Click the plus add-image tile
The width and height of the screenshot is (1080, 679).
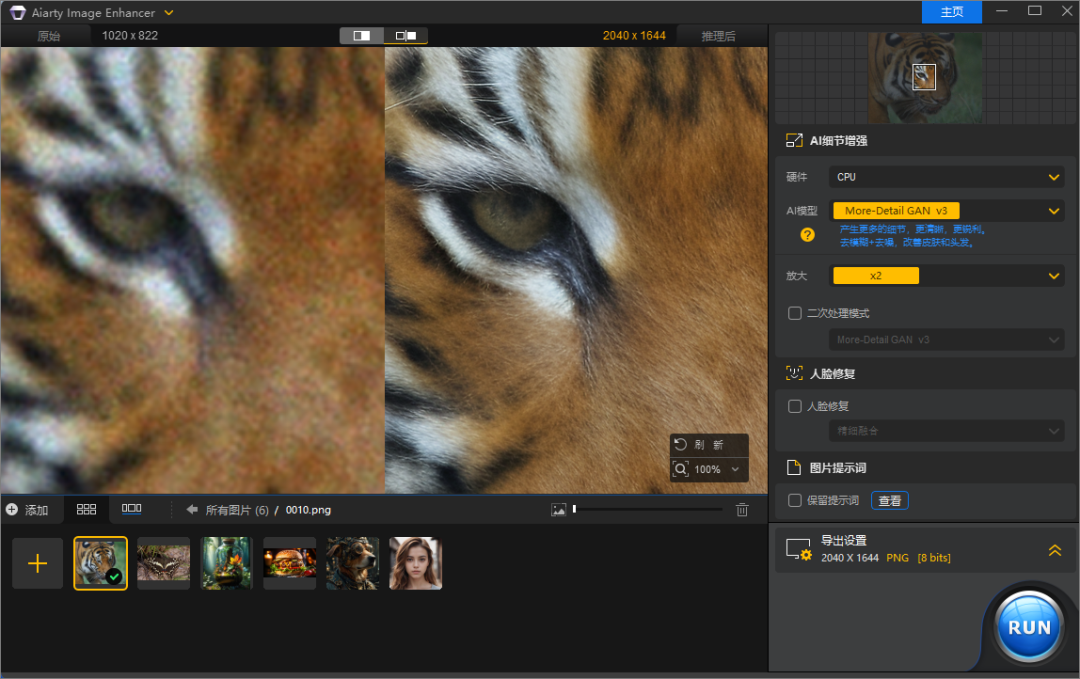(37, 563)
